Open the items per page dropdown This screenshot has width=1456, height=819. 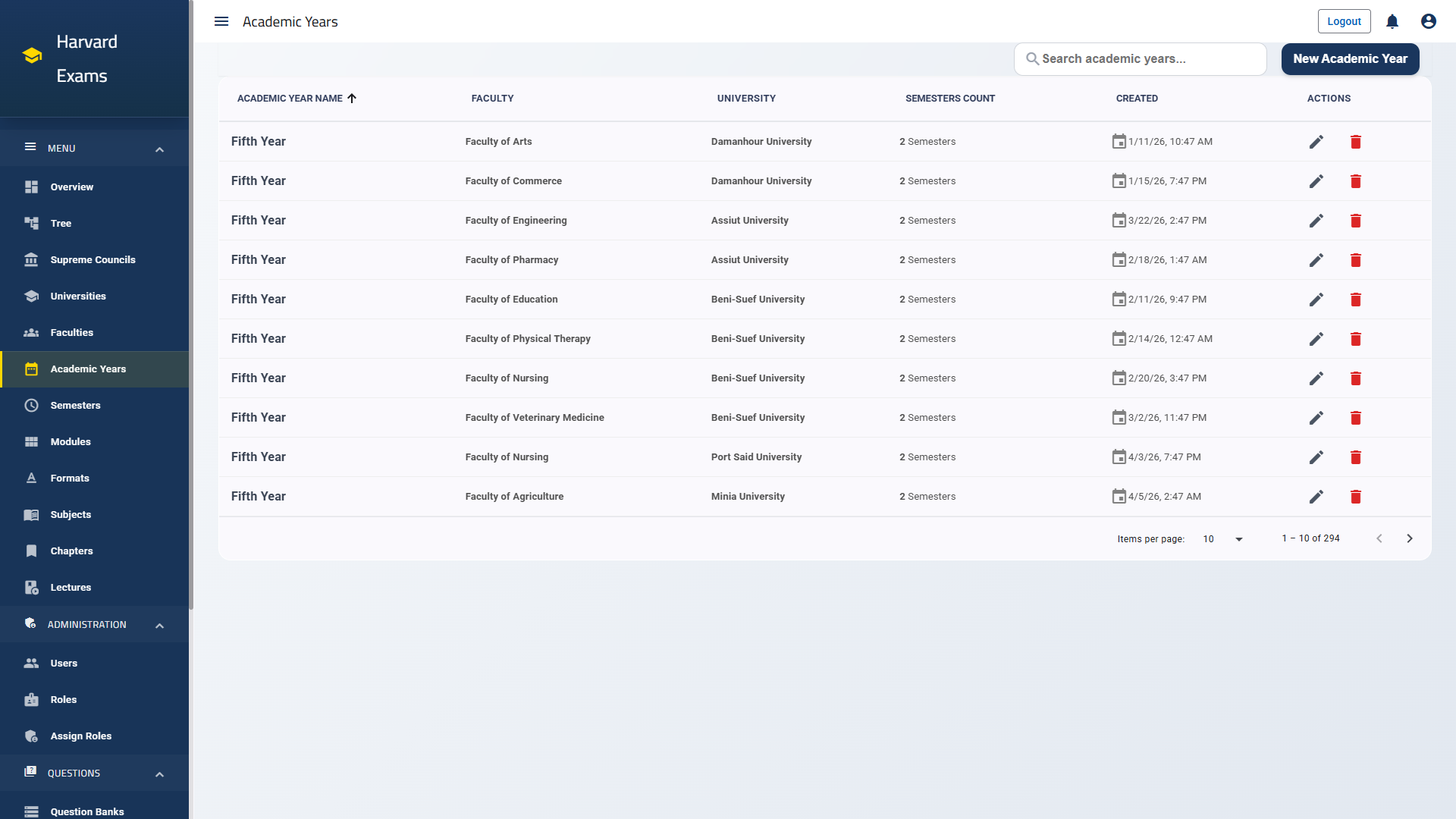(1222, 538)
